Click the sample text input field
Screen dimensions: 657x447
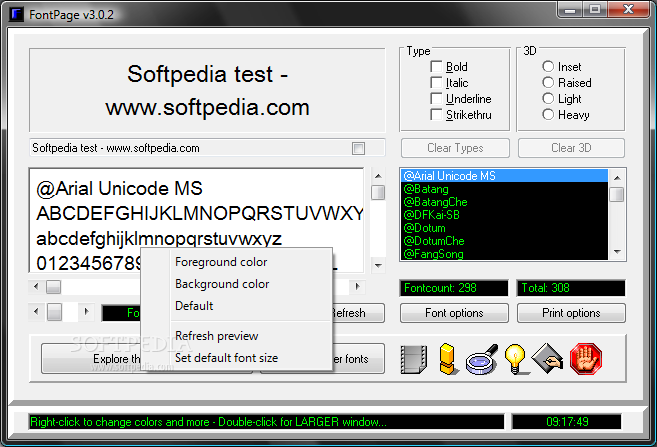pyautogui.click(x=191, y=148)
